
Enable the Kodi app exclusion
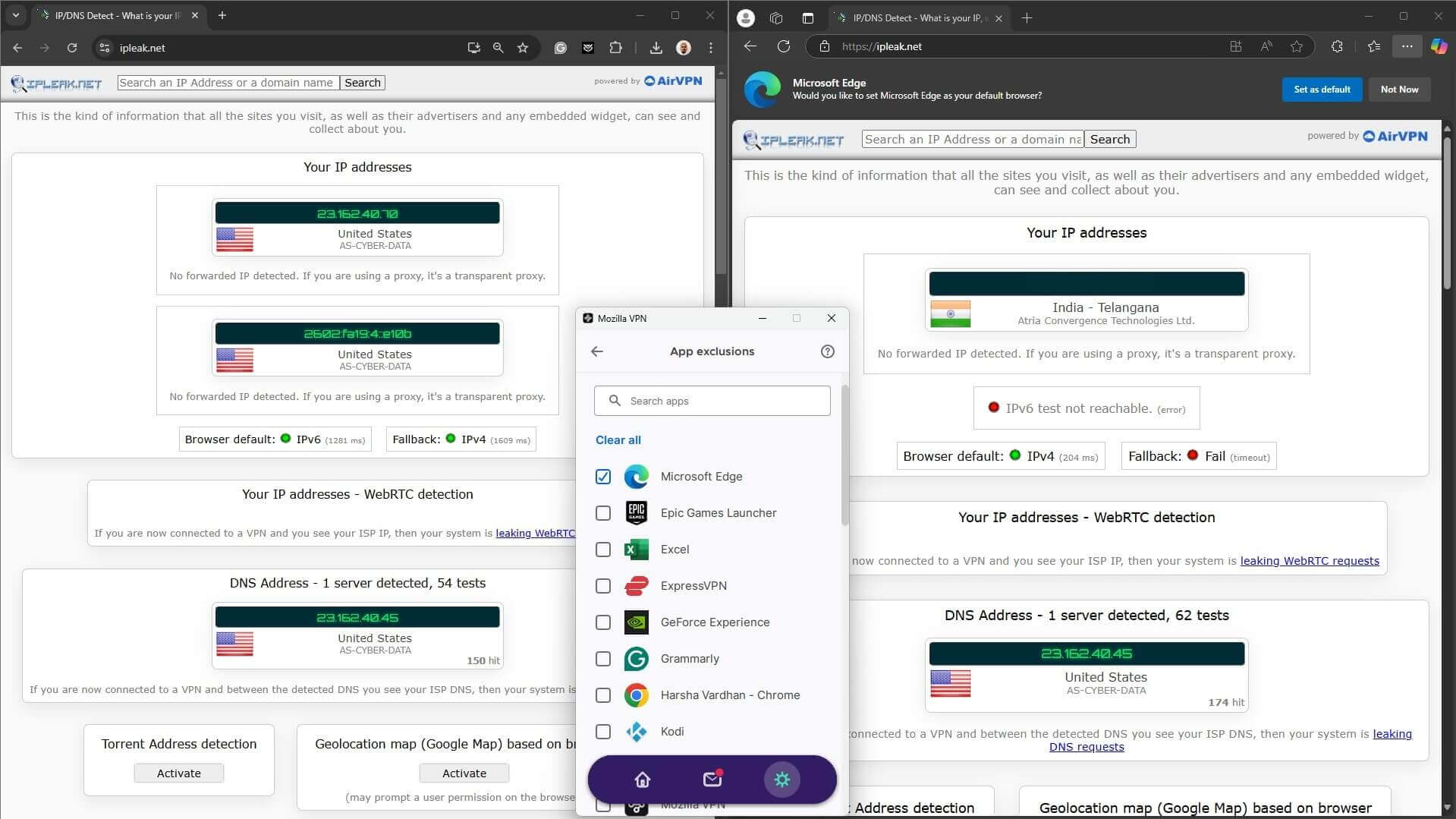coord(602,731)
